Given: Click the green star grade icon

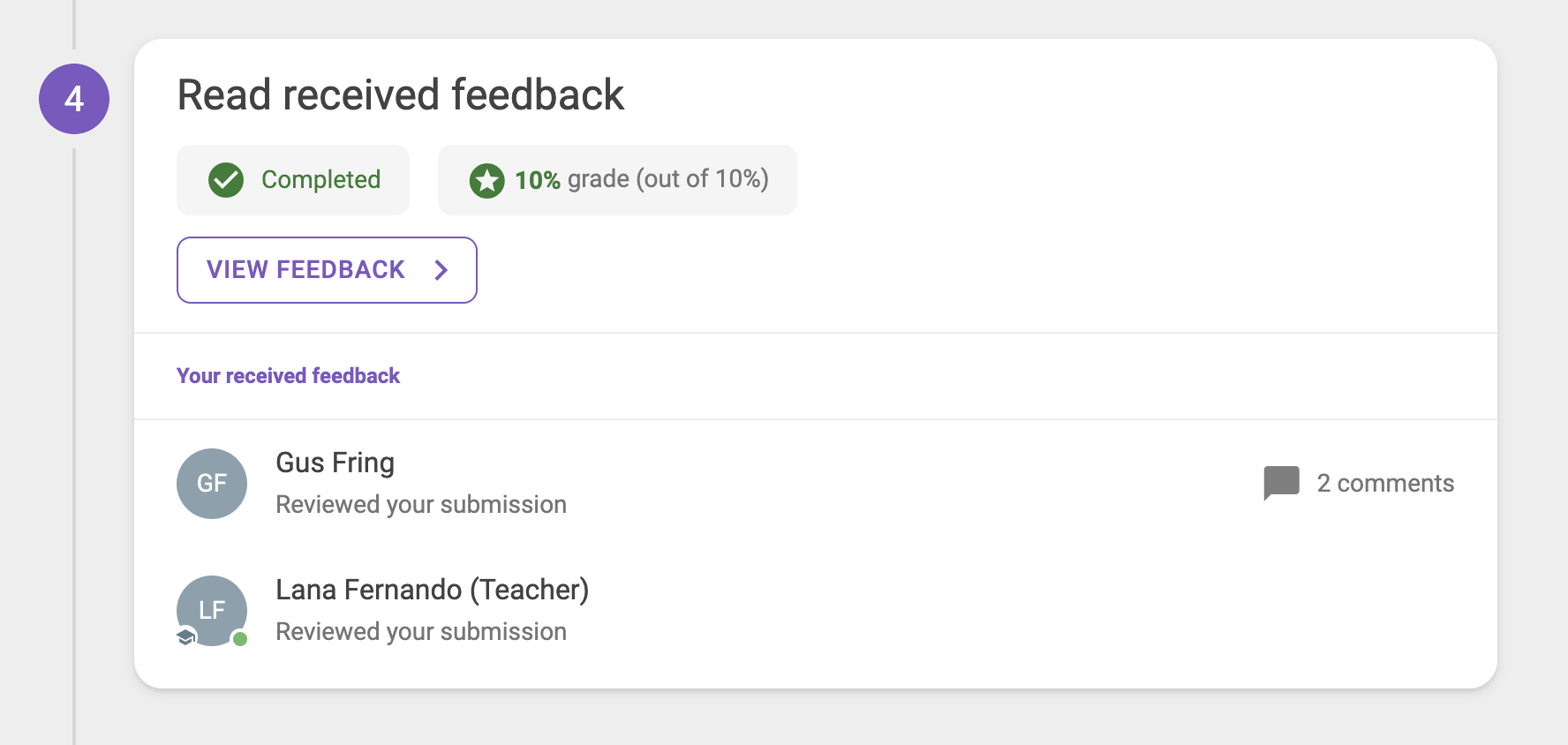Looking at the screenshot, I should 486,181.
